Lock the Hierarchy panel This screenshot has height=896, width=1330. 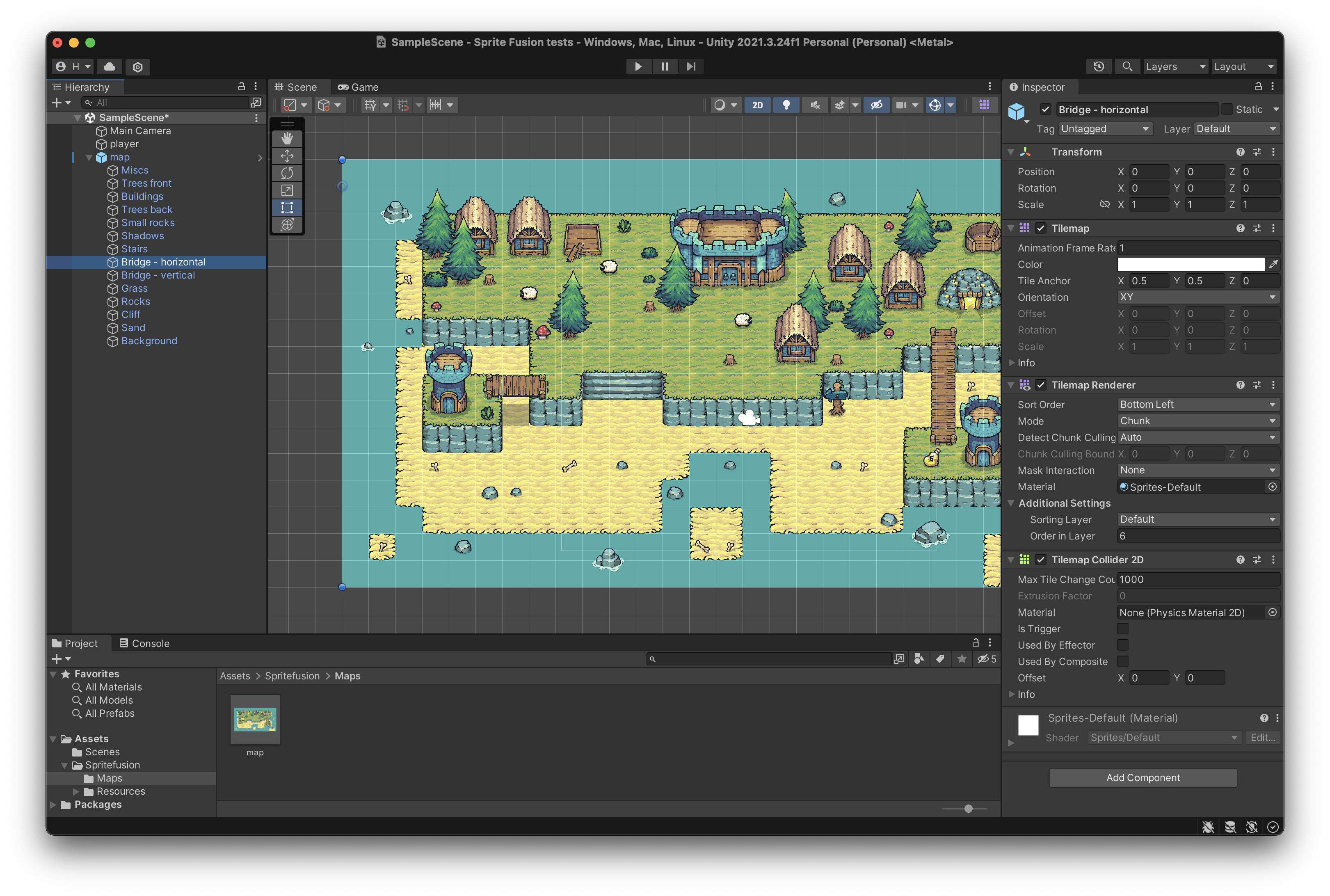tap(241, 86)
